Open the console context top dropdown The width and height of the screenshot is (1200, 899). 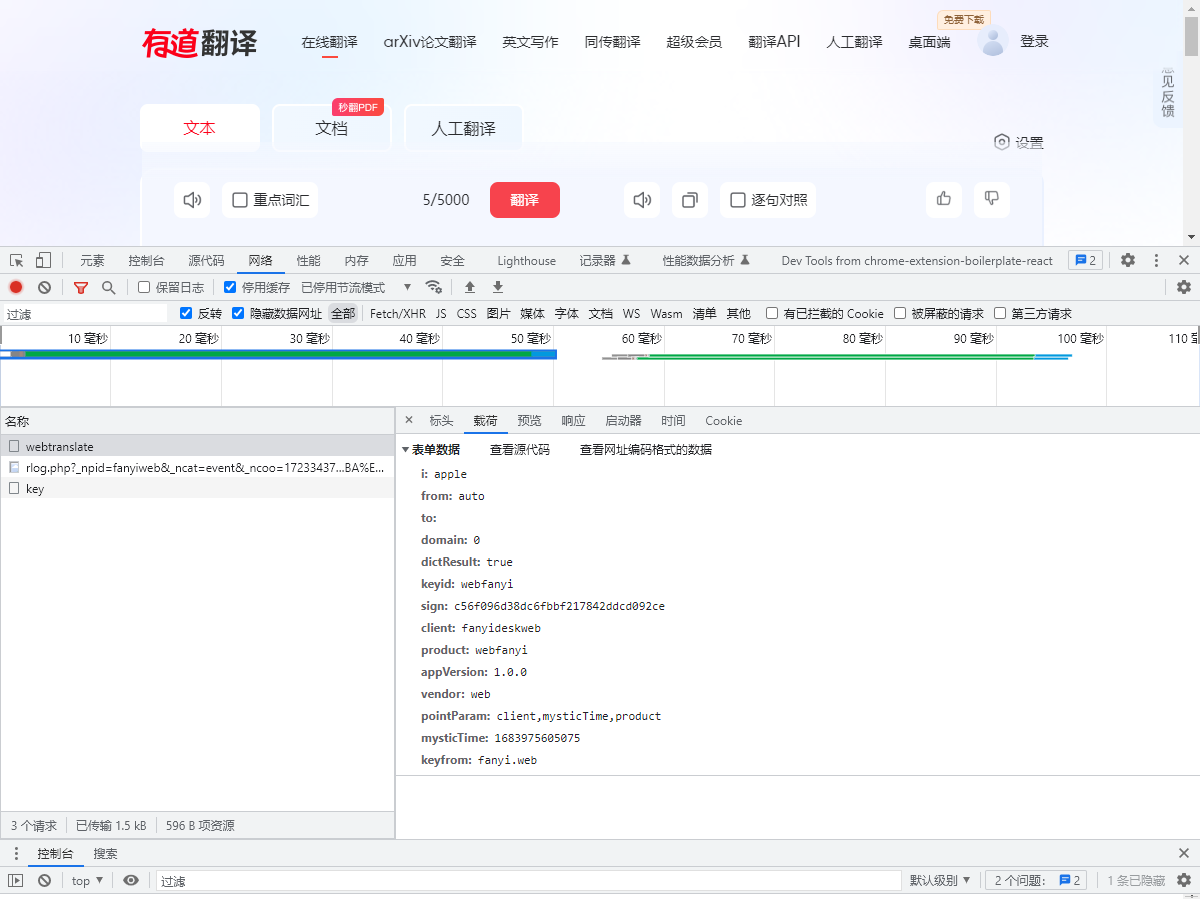click(87, 881)
